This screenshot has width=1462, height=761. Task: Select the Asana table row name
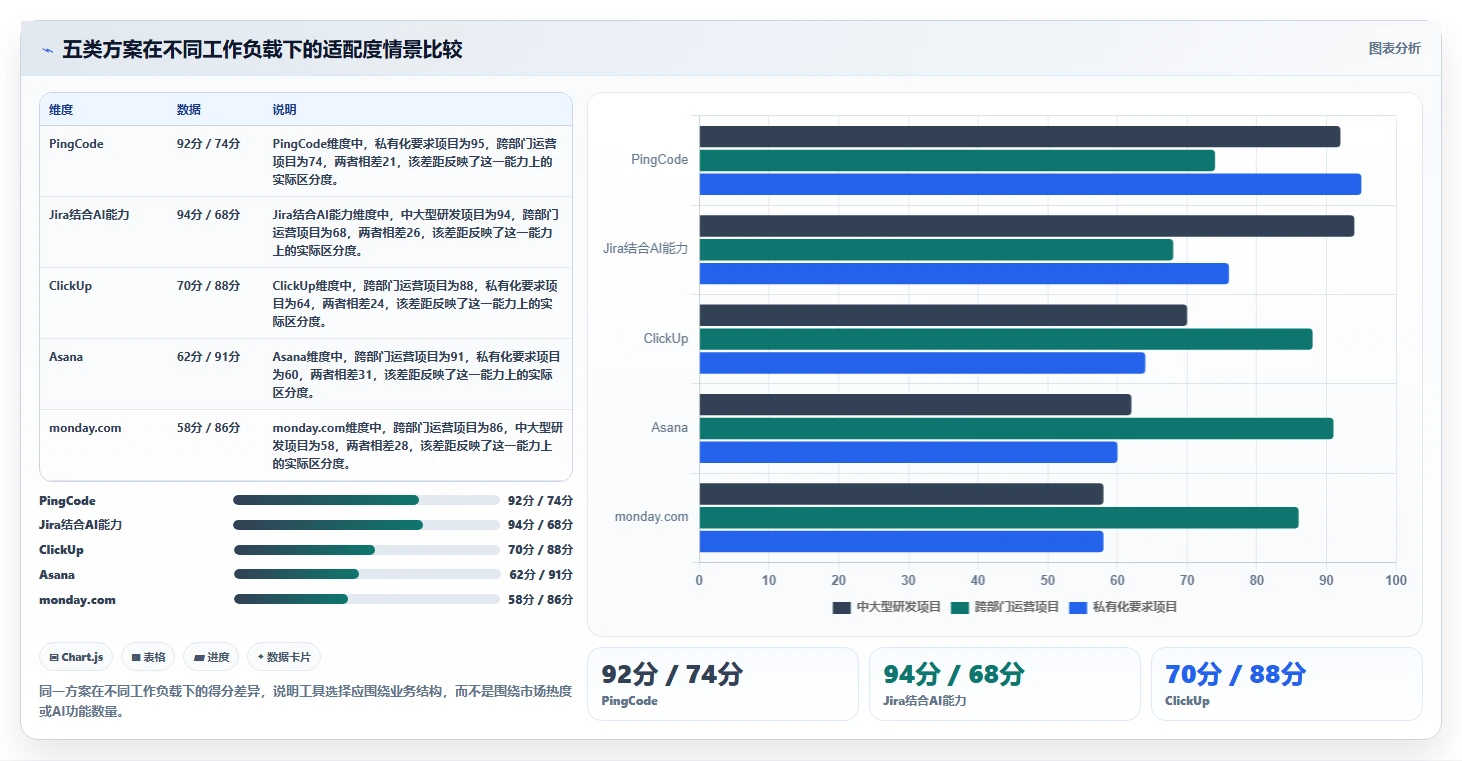tap(66, 357)
